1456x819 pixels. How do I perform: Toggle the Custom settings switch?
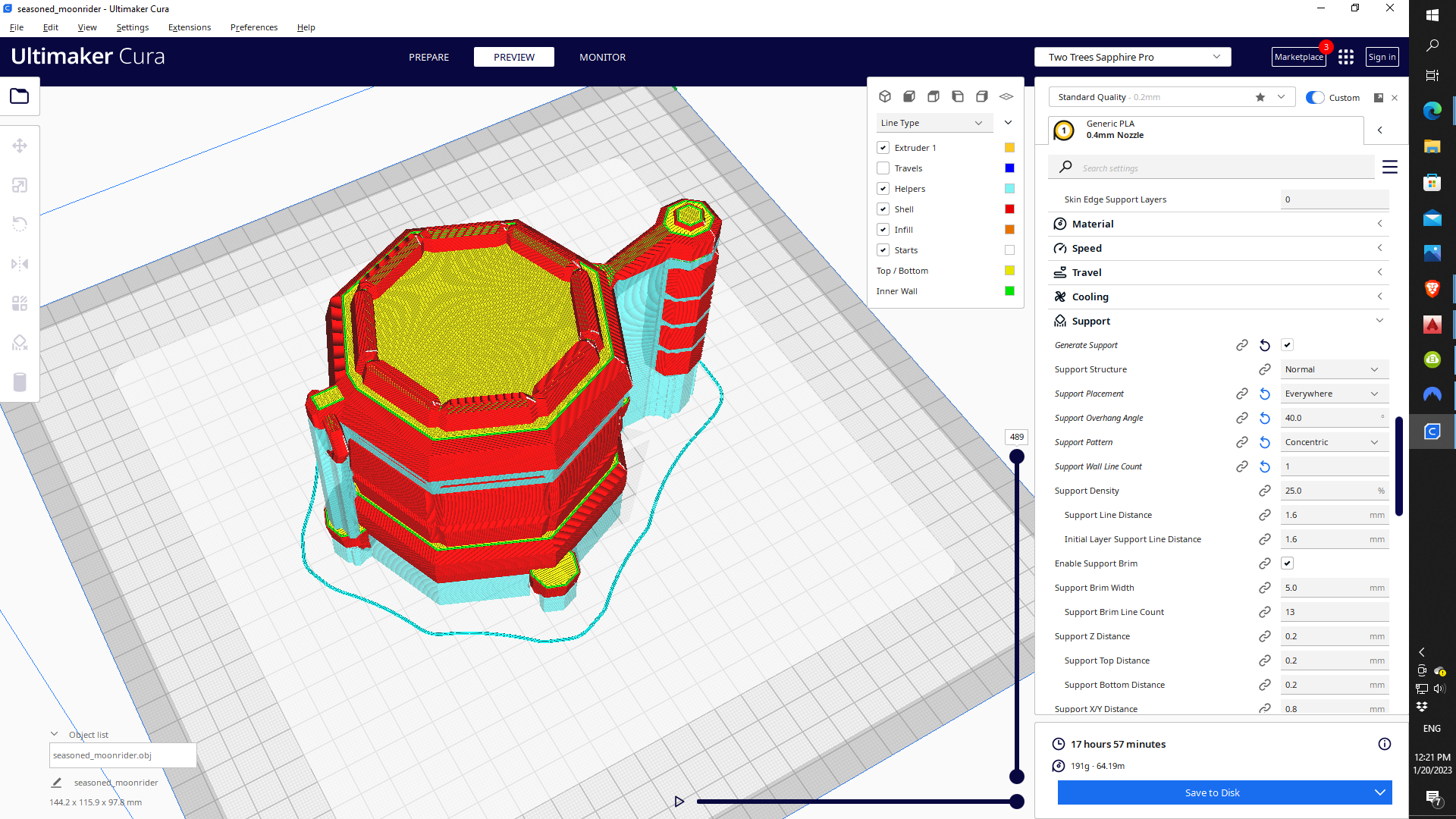[1315, 98]
